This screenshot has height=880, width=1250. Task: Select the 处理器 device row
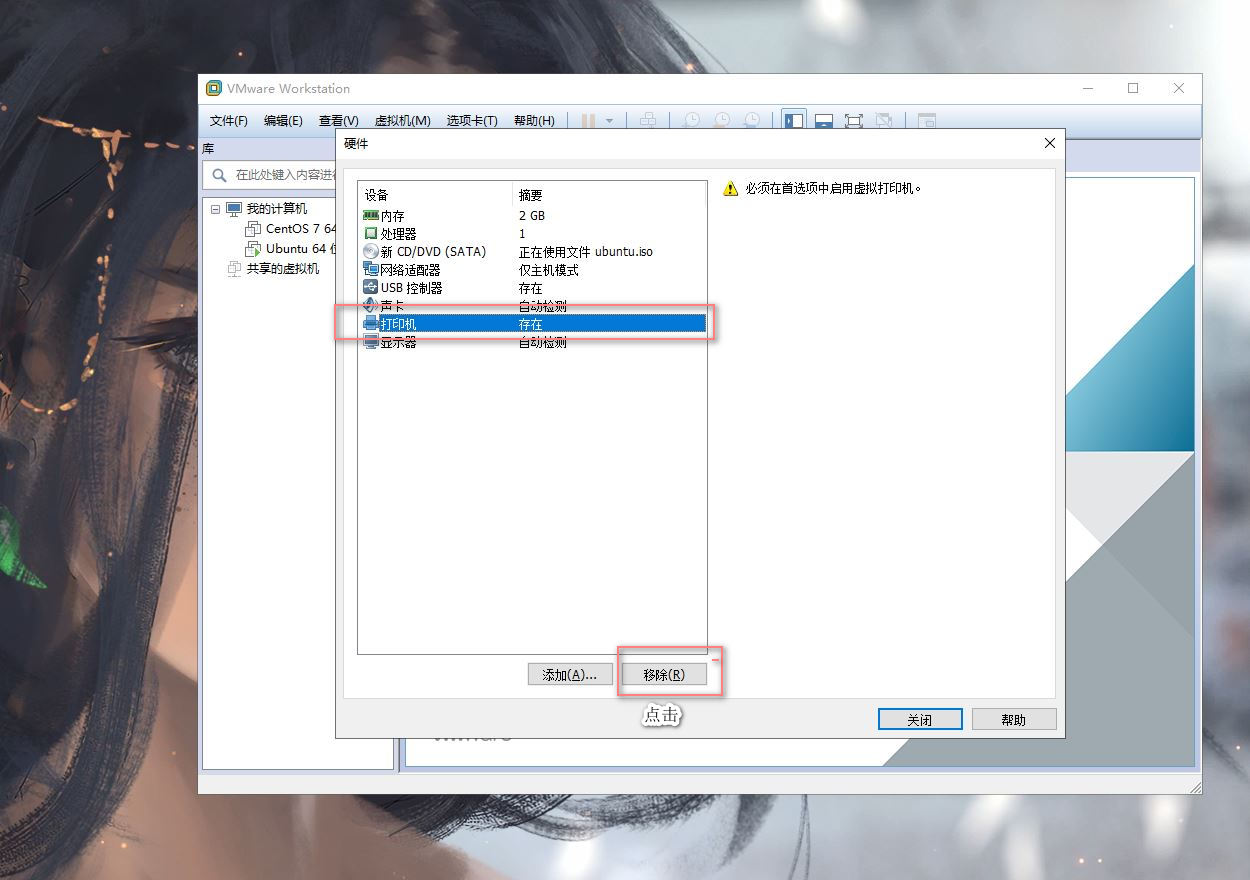533,234
